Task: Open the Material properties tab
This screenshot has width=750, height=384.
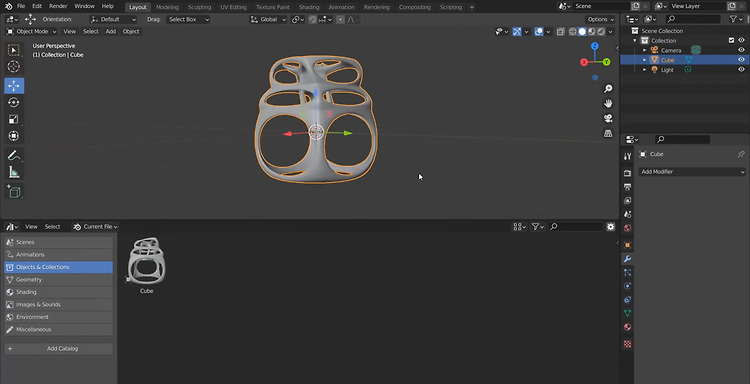Action: 628,327
